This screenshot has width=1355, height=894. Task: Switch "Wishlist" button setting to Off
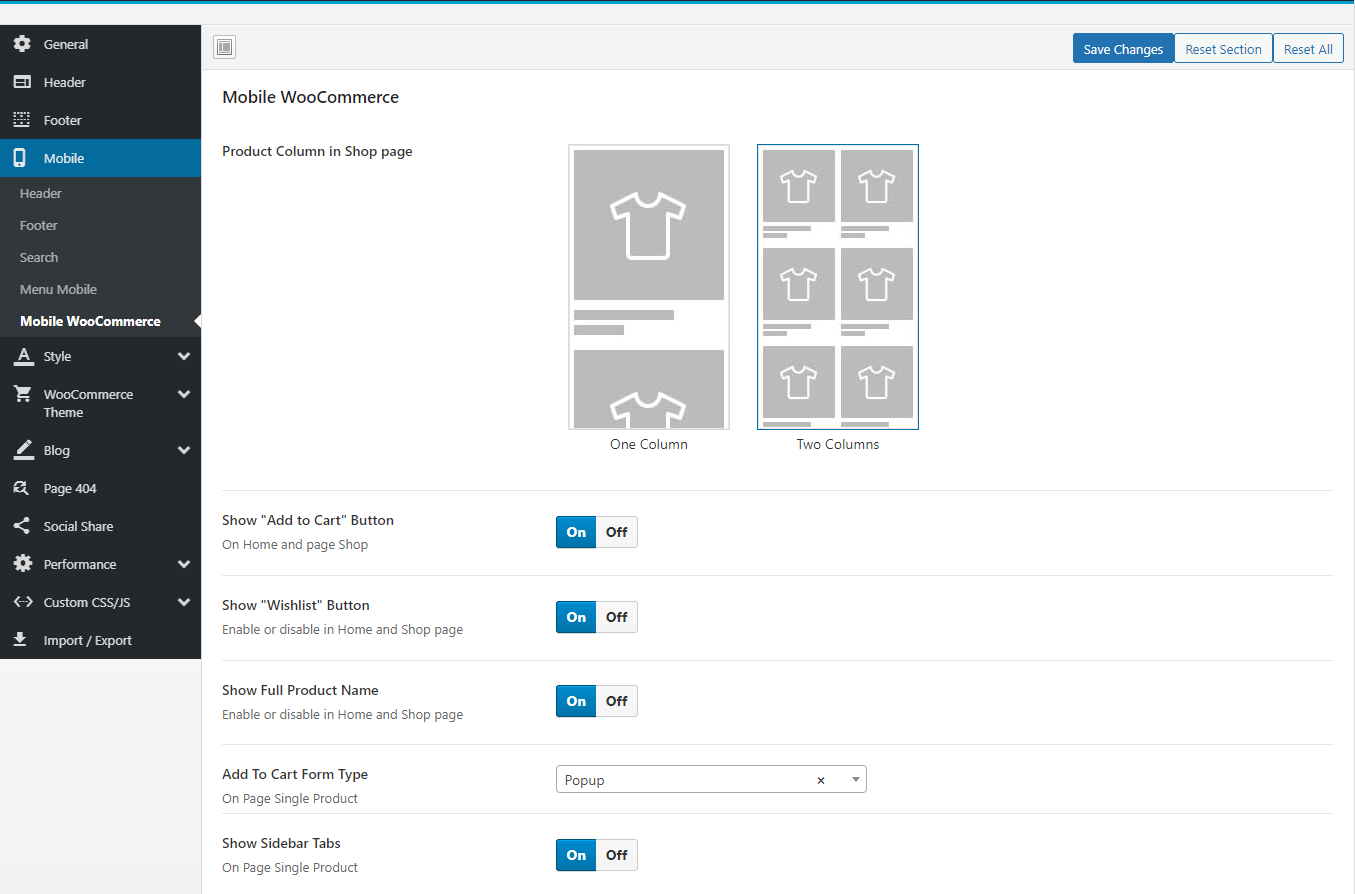(616, 617)
